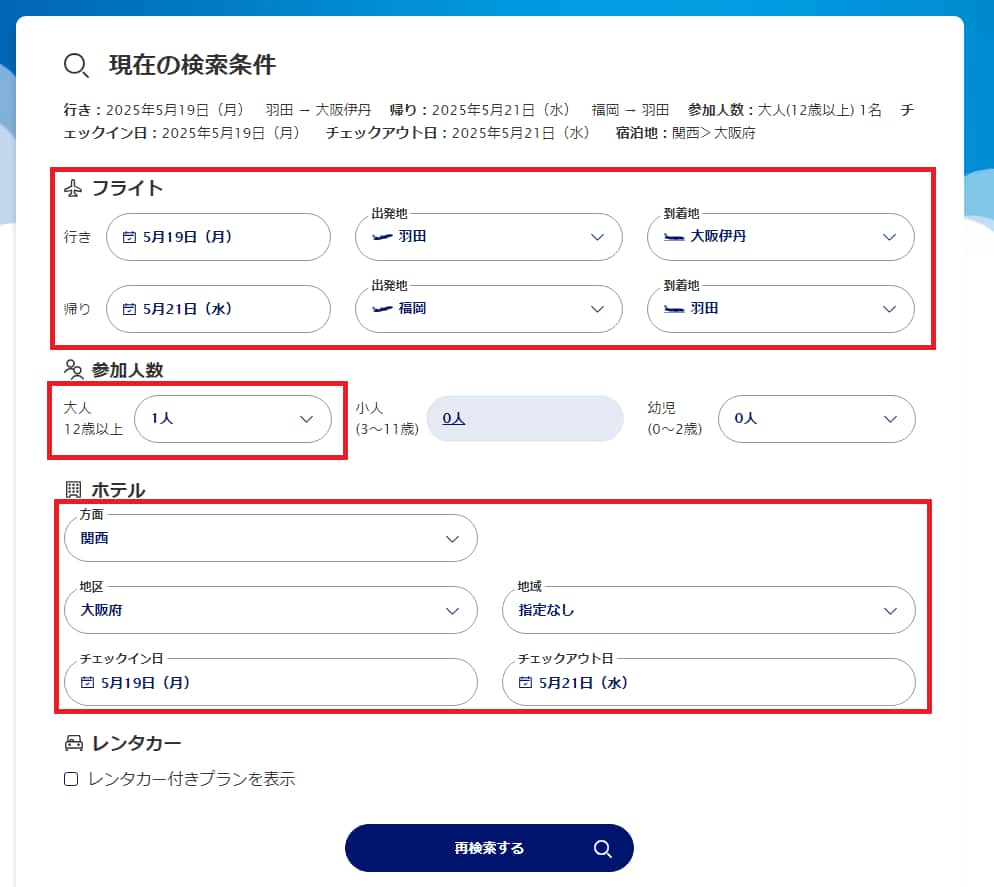Click the calendar icon in チェックアウト日 field
Viewport: 994px width, 887px height.
525,683
